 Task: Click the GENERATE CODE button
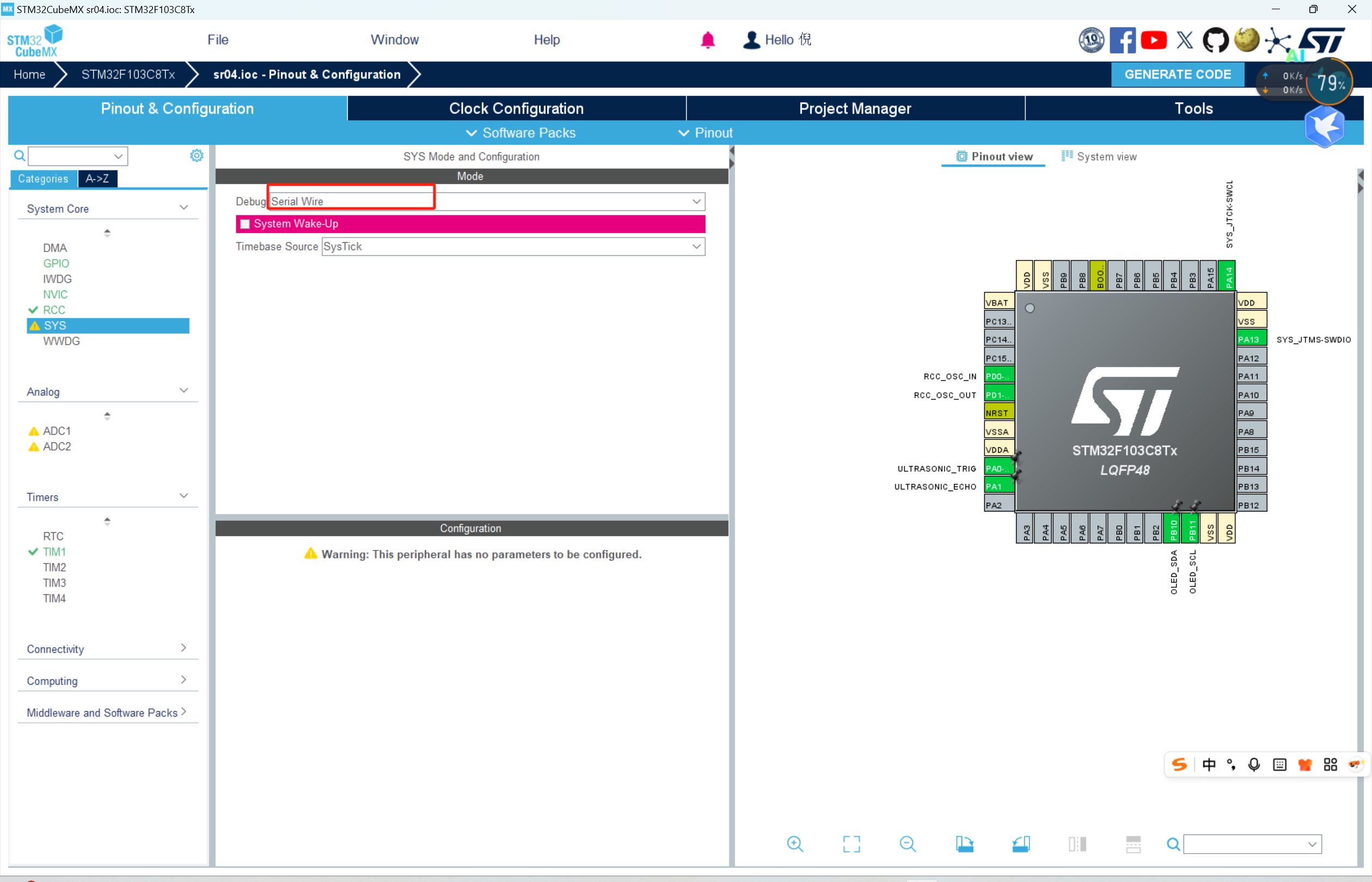tap(1177, 75)
